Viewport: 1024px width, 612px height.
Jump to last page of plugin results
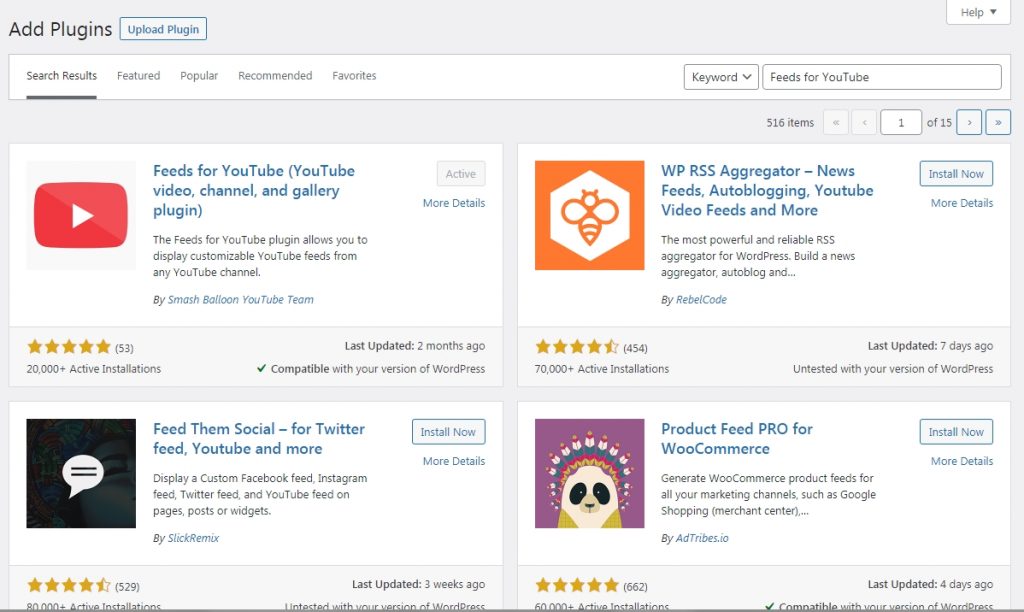click(998, 122)
